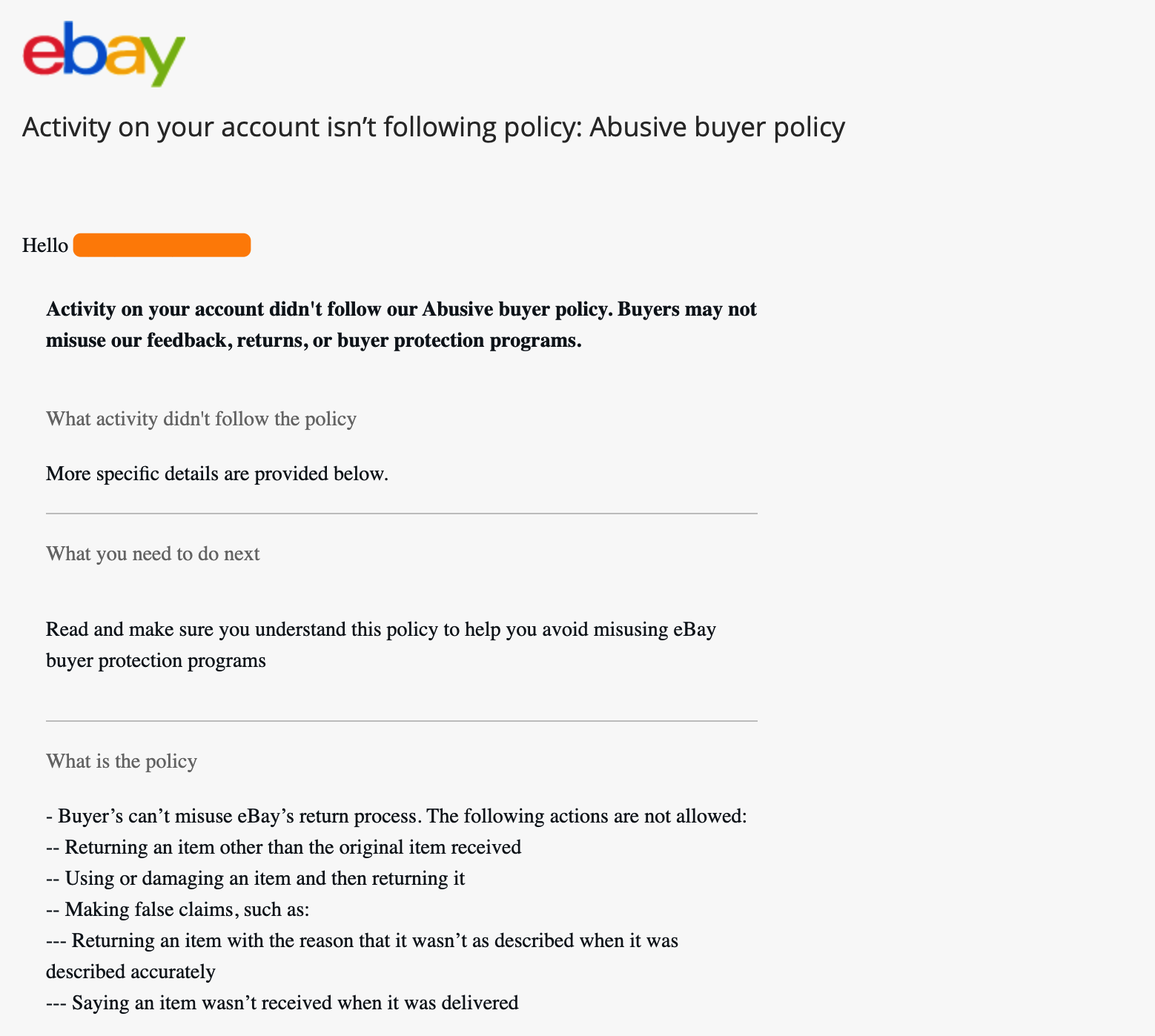
Task: Click the eBay logo
Action: 104,53
